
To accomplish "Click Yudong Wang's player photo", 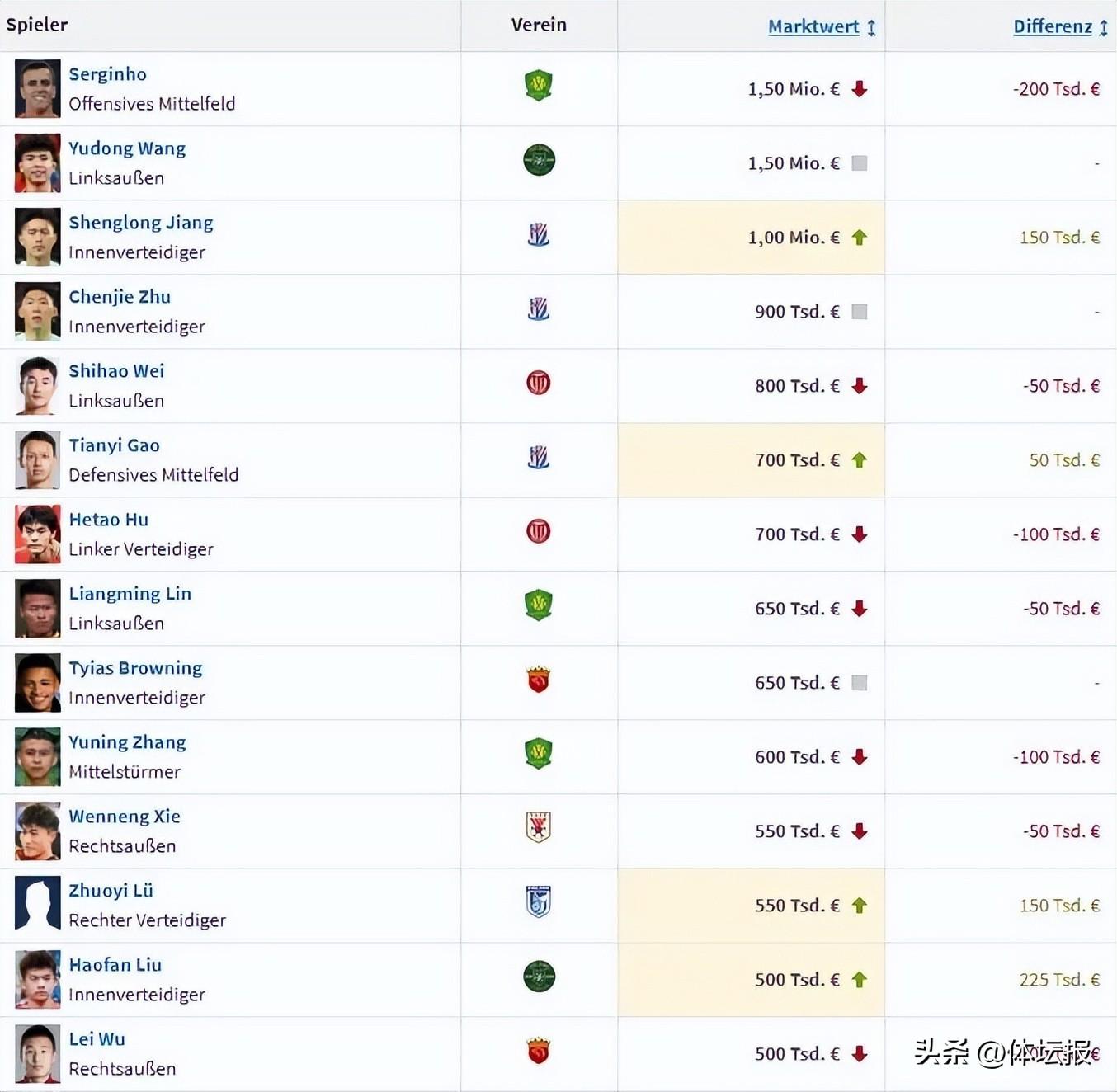I will (38, 163).
